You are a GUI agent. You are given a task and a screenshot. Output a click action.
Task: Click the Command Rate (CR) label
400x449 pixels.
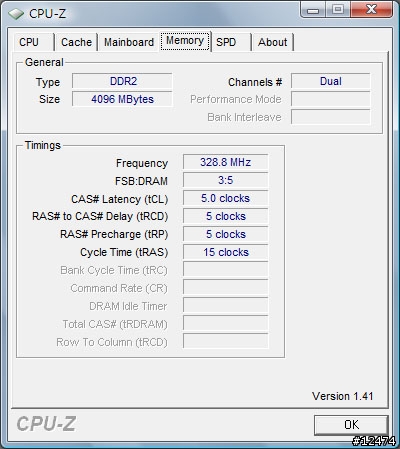(119, 289)
